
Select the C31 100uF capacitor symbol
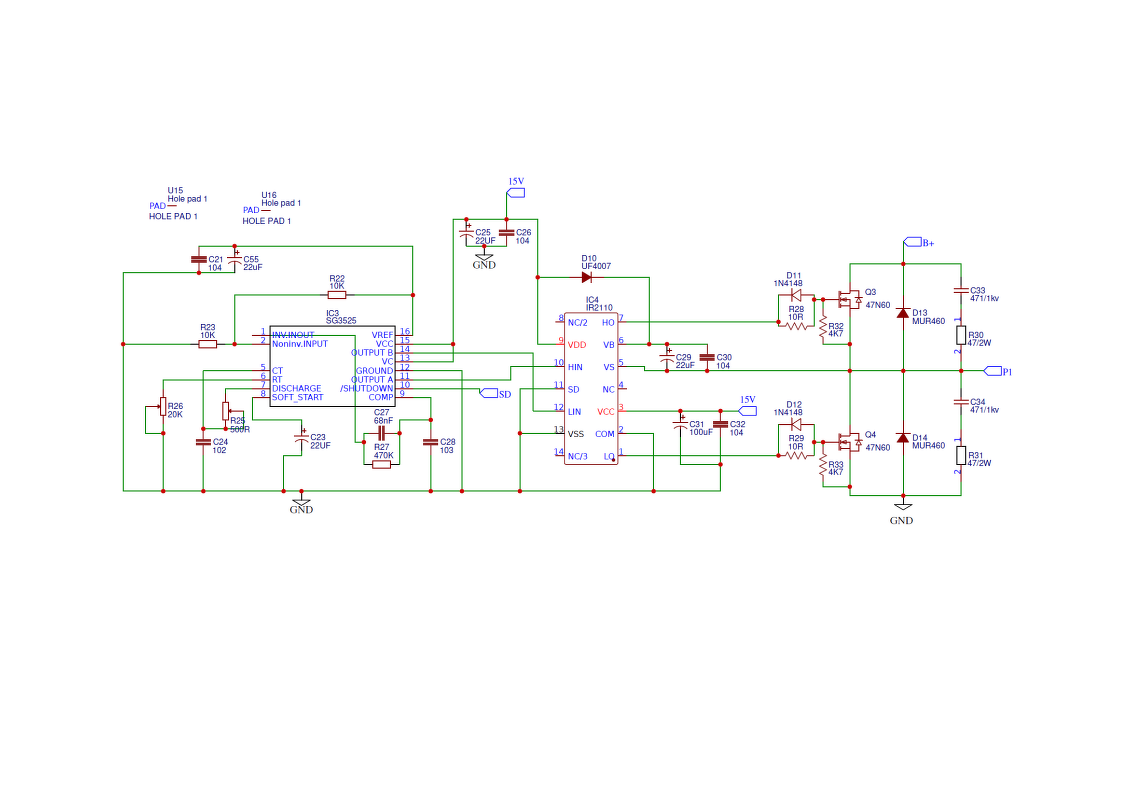tap(680, 425)
